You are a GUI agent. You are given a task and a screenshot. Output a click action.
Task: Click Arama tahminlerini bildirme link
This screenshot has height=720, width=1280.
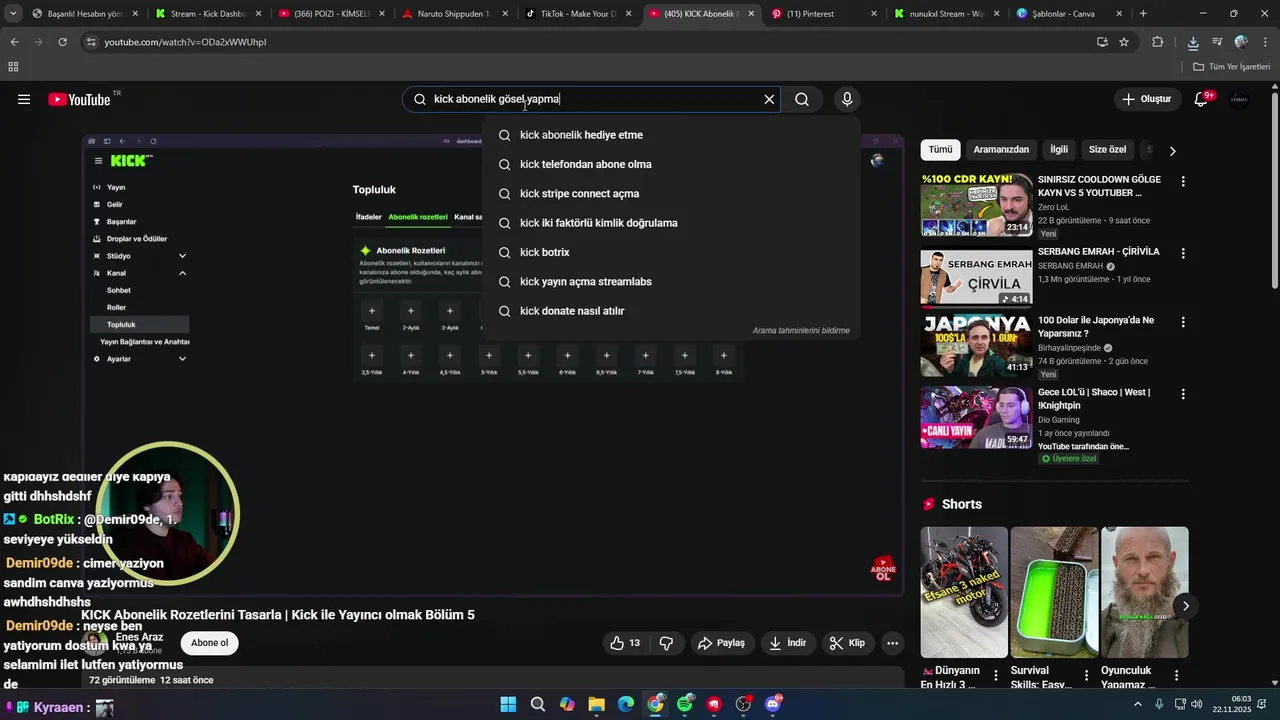[x=801, y=331]
